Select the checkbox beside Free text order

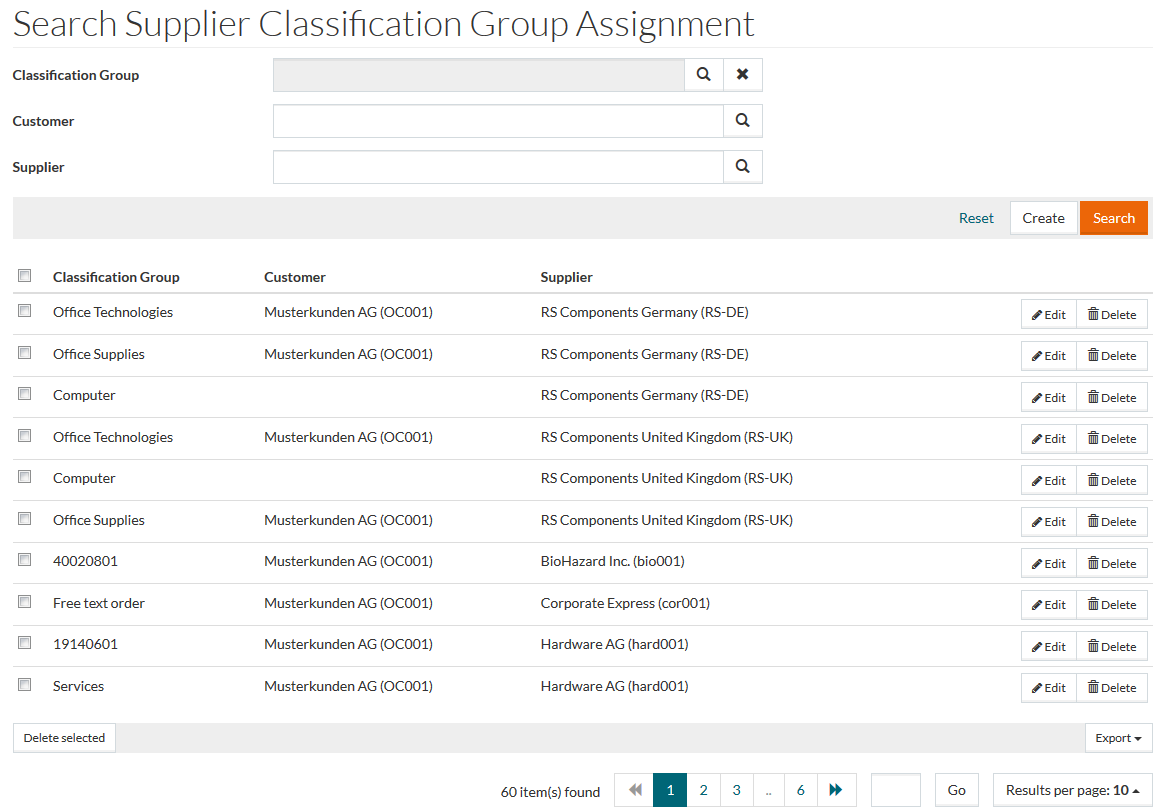(x=25, y=602)
